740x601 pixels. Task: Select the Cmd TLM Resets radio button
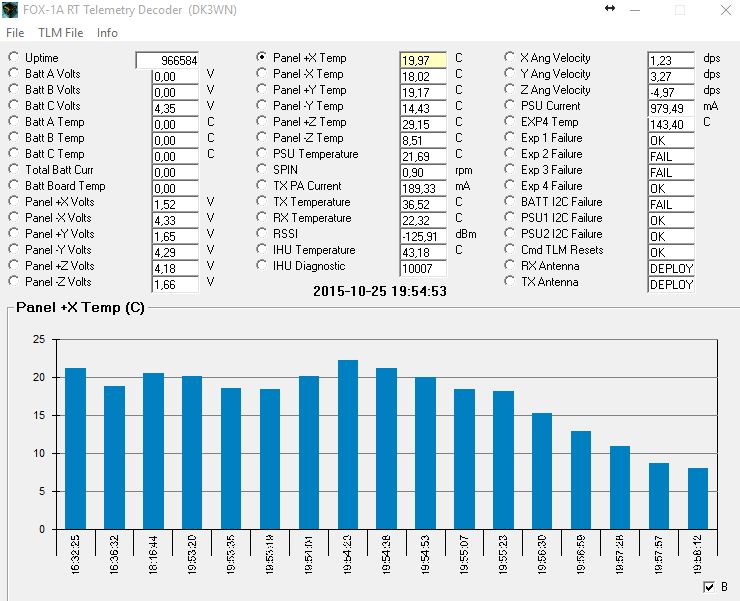pyautogui.click(x=509, y=249)
